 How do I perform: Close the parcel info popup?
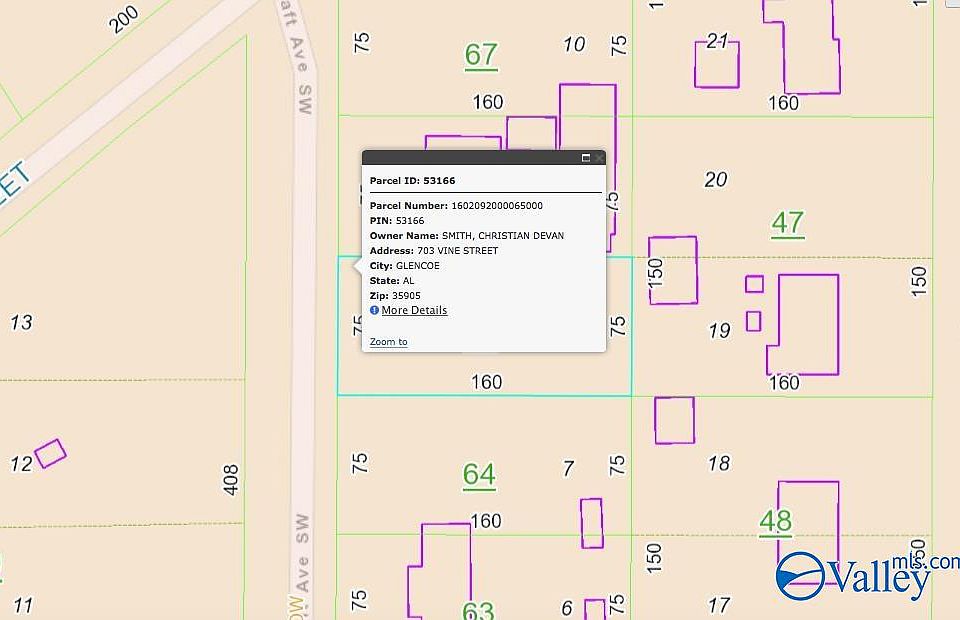[x=599, y=158]
